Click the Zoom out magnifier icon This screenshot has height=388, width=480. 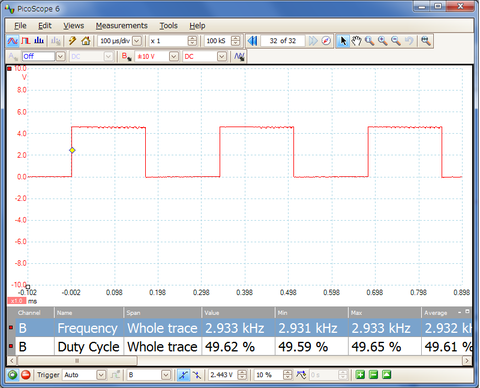396,41
